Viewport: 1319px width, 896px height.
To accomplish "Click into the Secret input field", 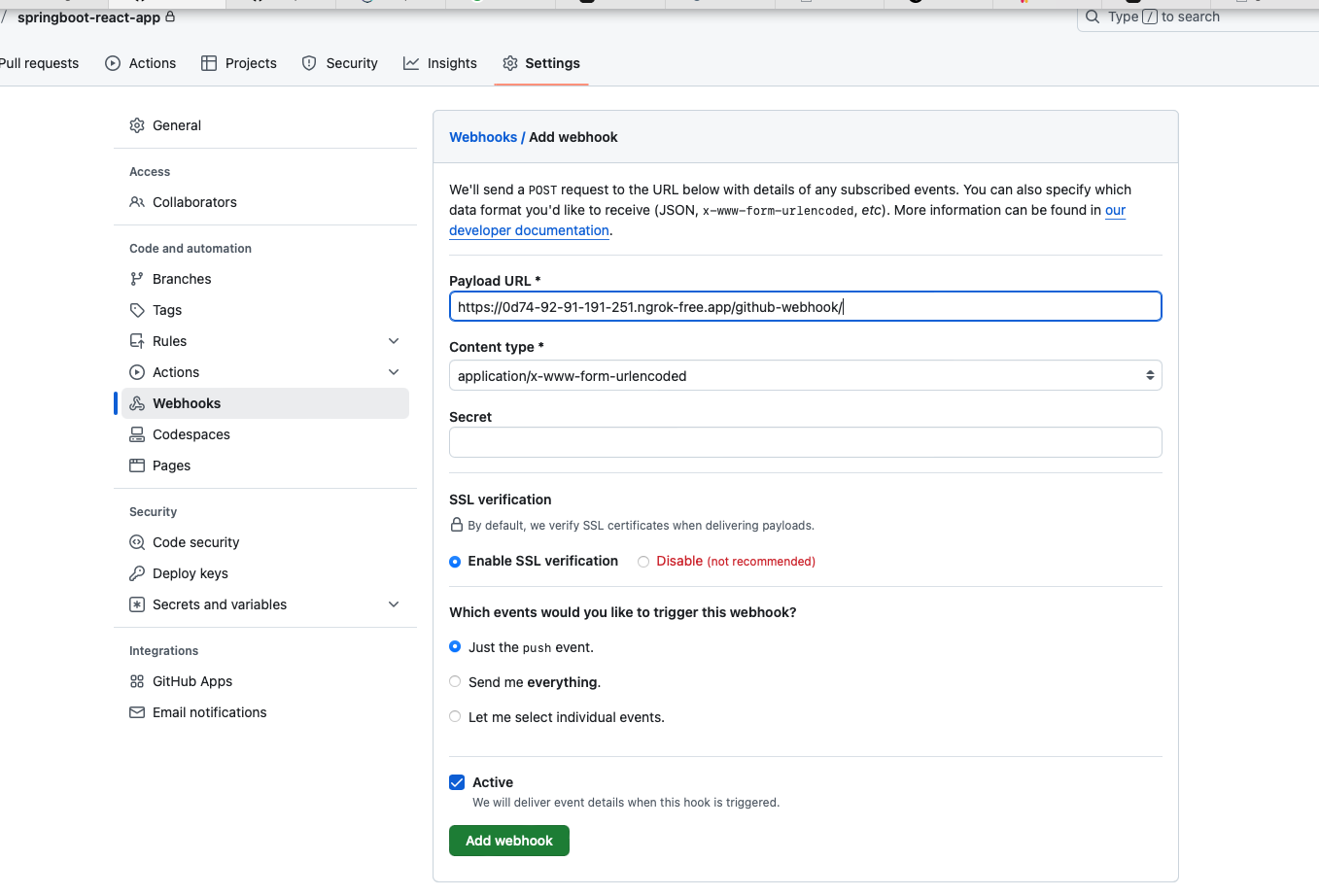I will [805, 442].
